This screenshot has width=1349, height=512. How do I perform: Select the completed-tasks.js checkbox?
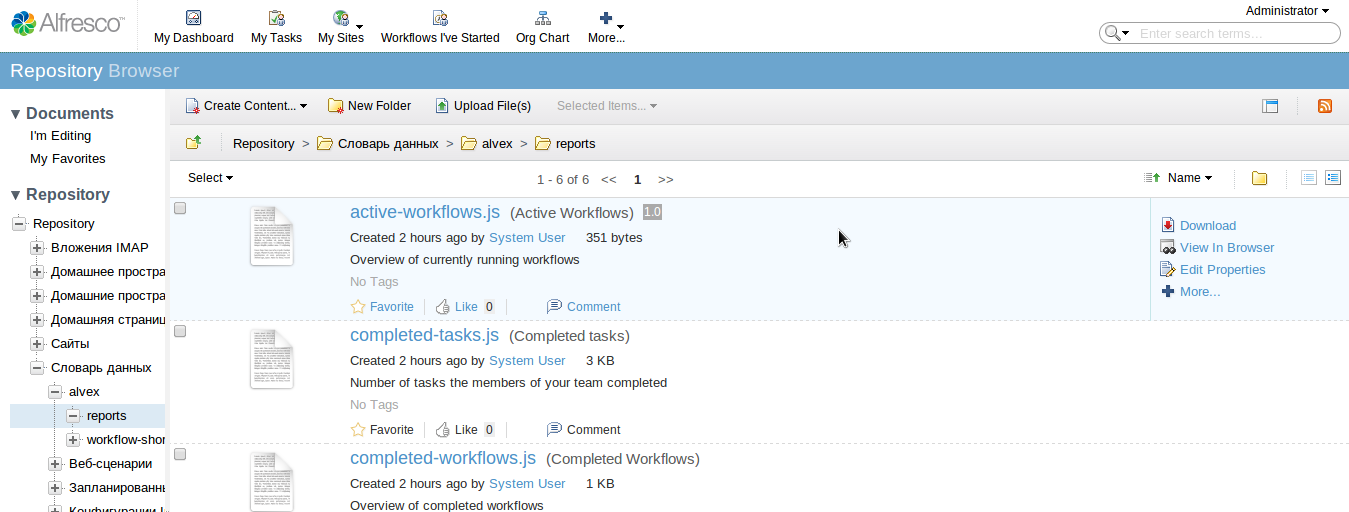[180, 331]
